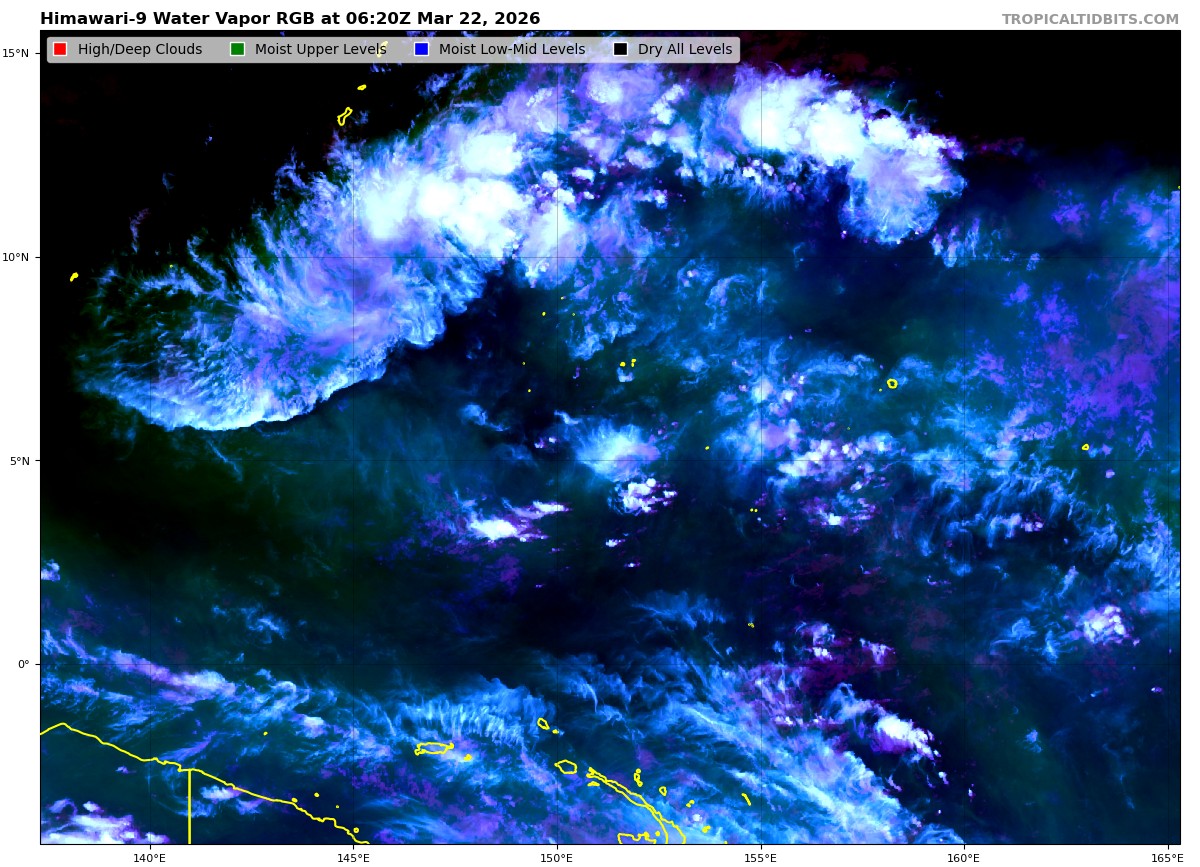Click the 140°E longitude axis label
The height and width of the screenshot is (867, 1200).
149,857
